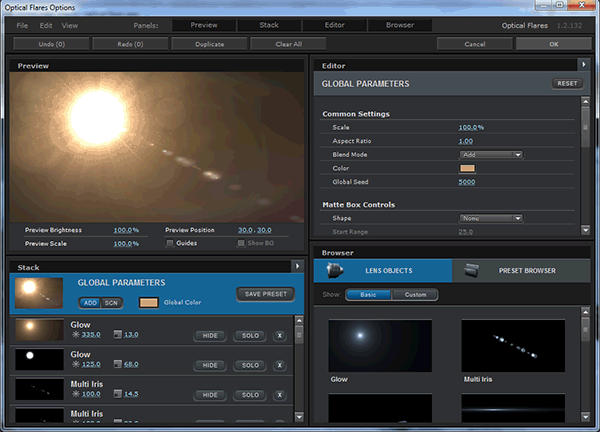Click Stack list scroll-down arrow
The width and height of the screenshot is (600, 432).
[x=299, y=417]
